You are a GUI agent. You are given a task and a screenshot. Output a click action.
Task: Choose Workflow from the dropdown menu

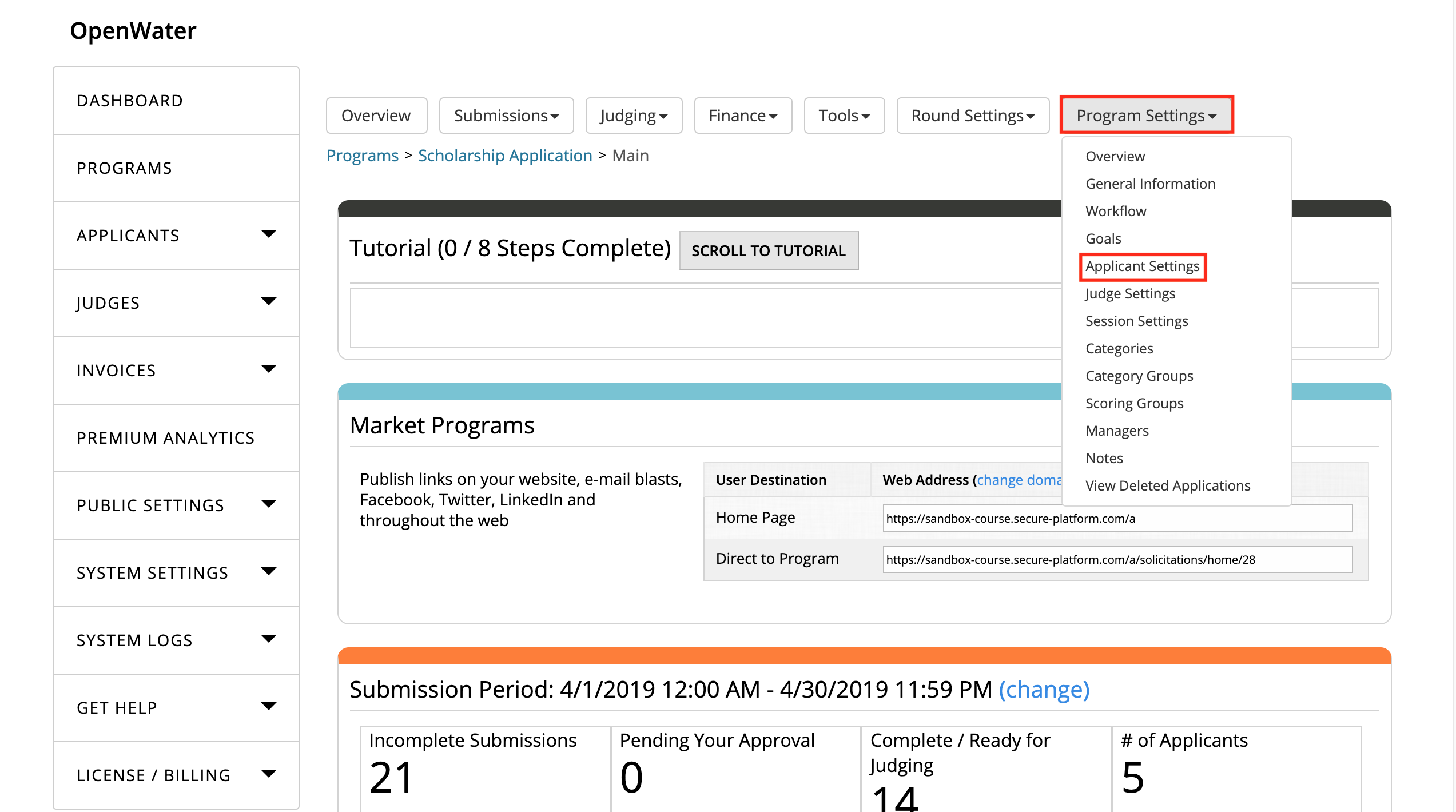tap(1116, 211)
